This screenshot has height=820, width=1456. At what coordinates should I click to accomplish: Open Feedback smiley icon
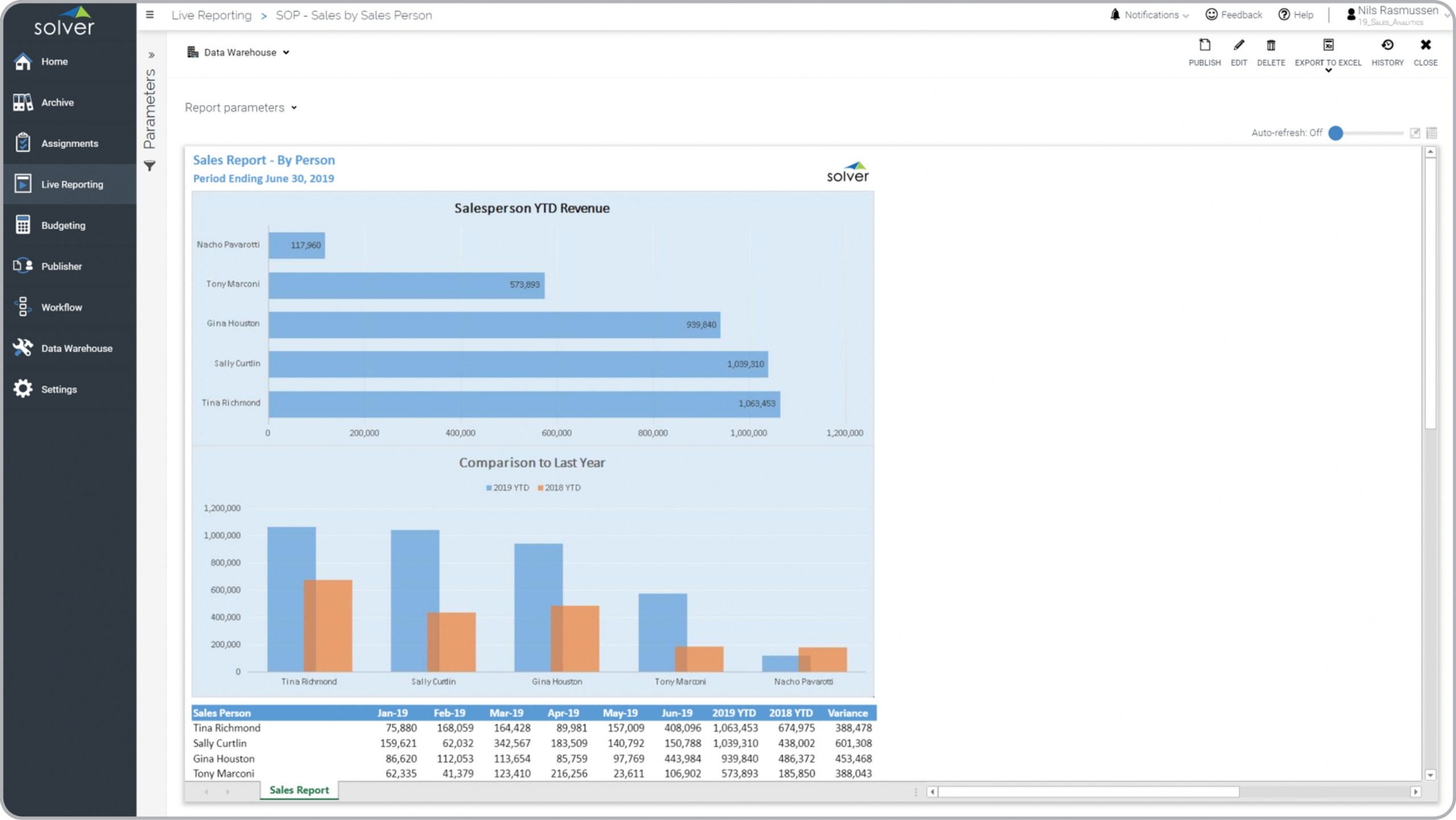(1211, 15)
